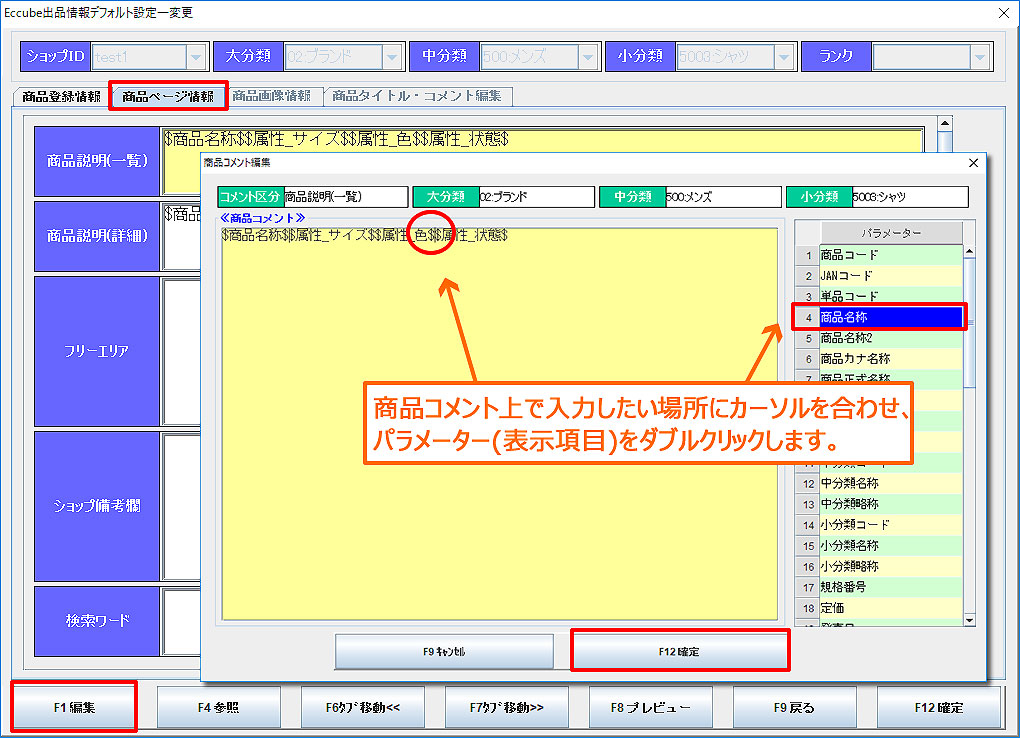Confirm with dialog F12 確定 button
The height and width of the screenshot is (738, 1020).
click(x=680, y=651)
